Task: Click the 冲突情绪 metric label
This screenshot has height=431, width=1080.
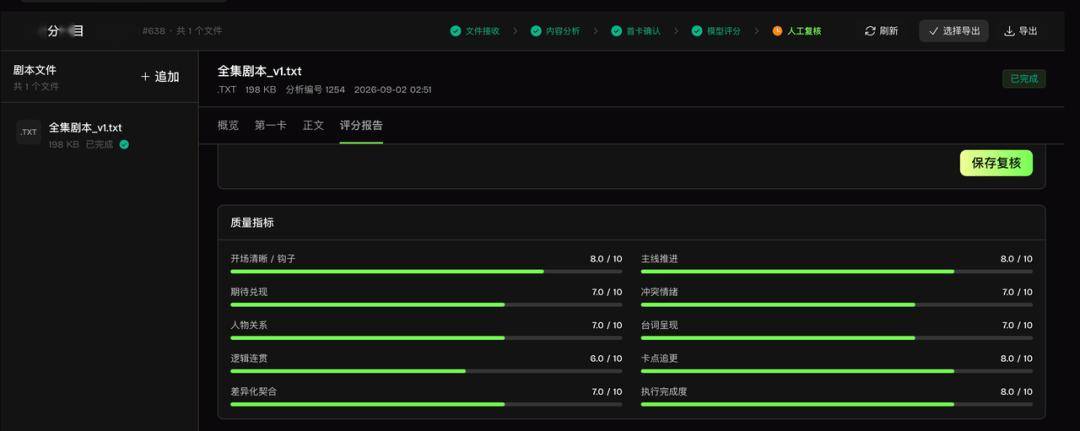Action: tap(659, 292)
